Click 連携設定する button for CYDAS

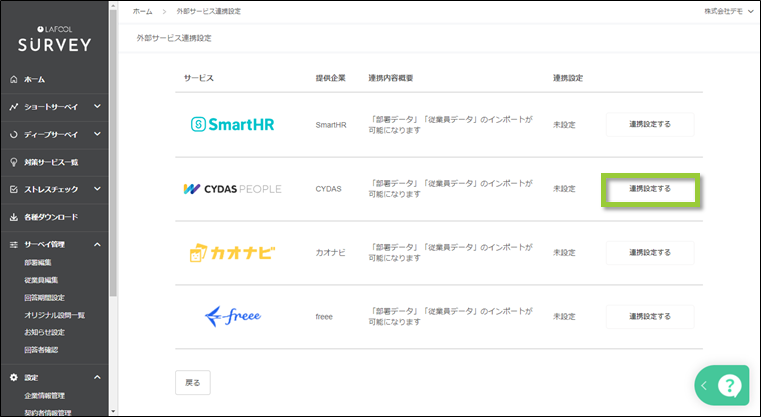pos(649,188)
